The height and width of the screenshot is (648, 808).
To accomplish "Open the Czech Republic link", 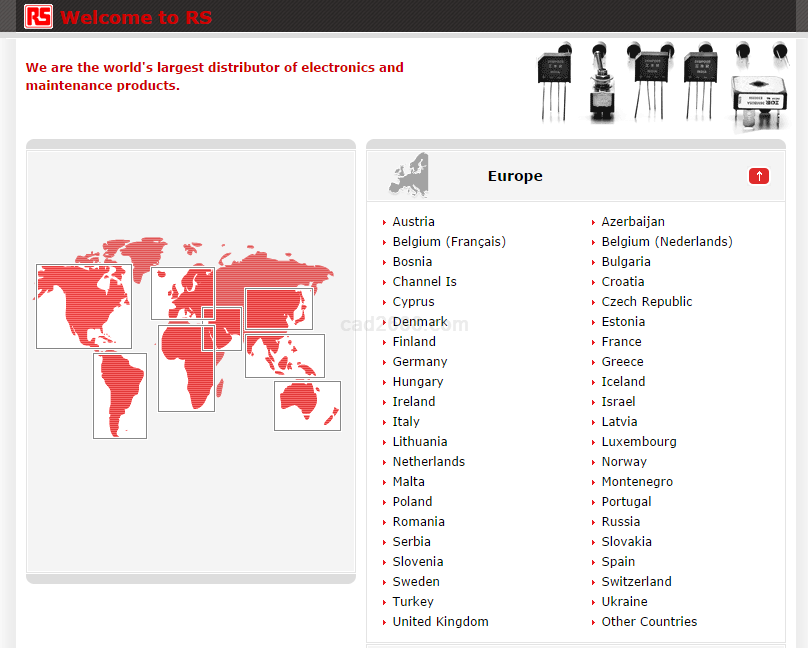I will 646,301.
